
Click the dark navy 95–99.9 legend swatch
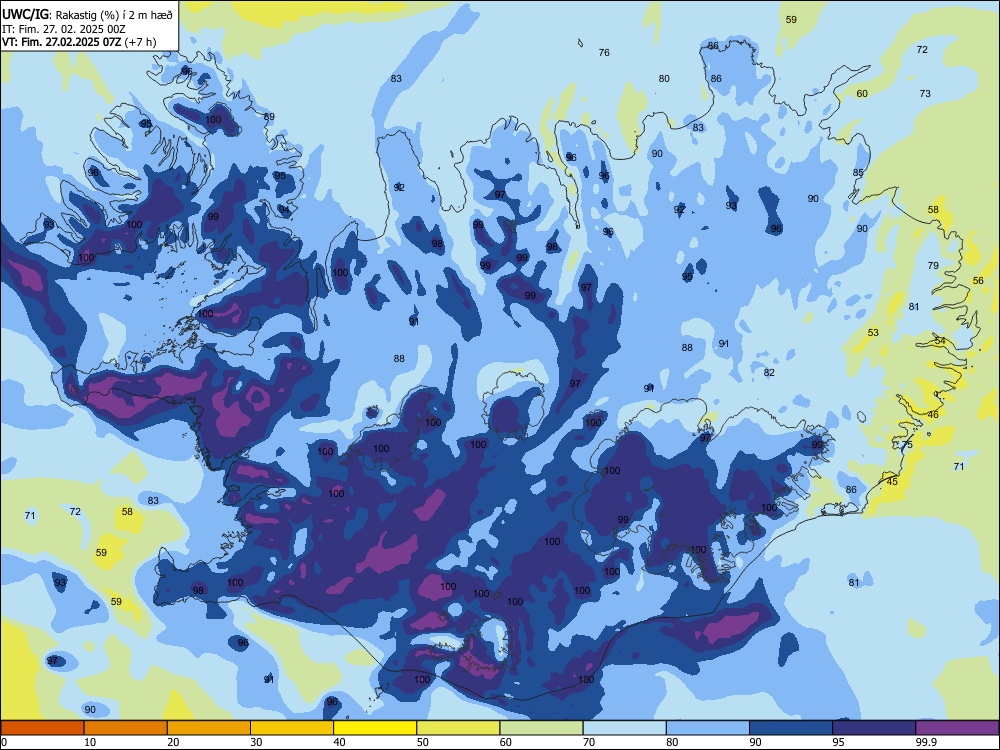click(x=874, y=728)
